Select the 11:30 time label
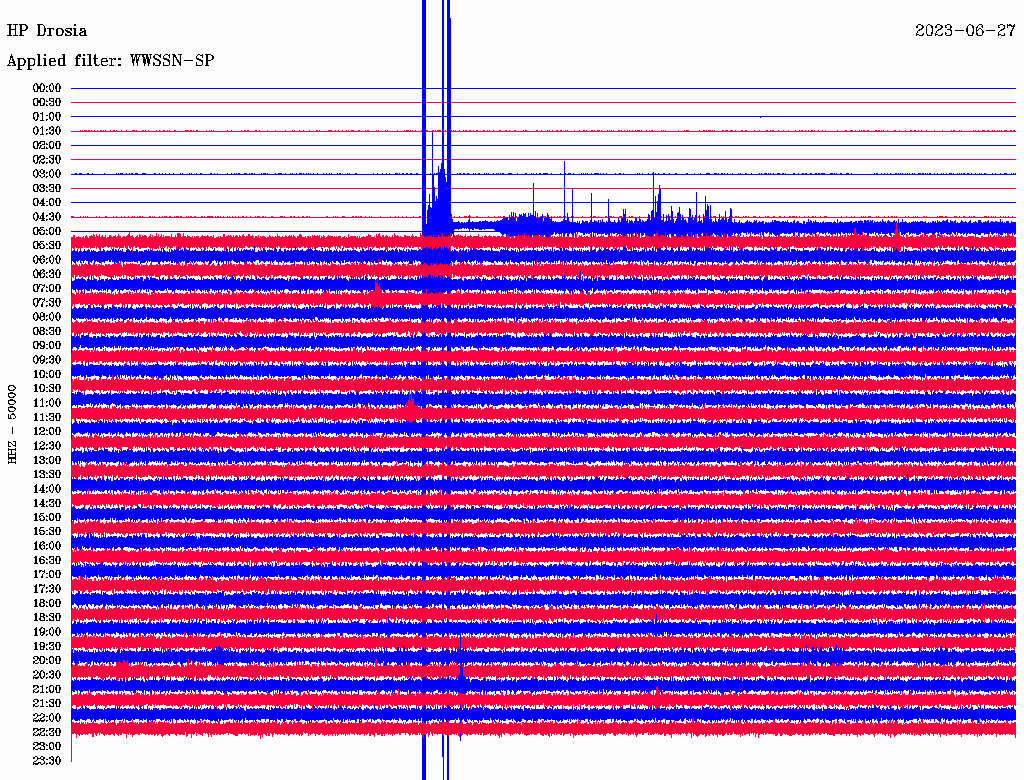 [x=47, y=417]
